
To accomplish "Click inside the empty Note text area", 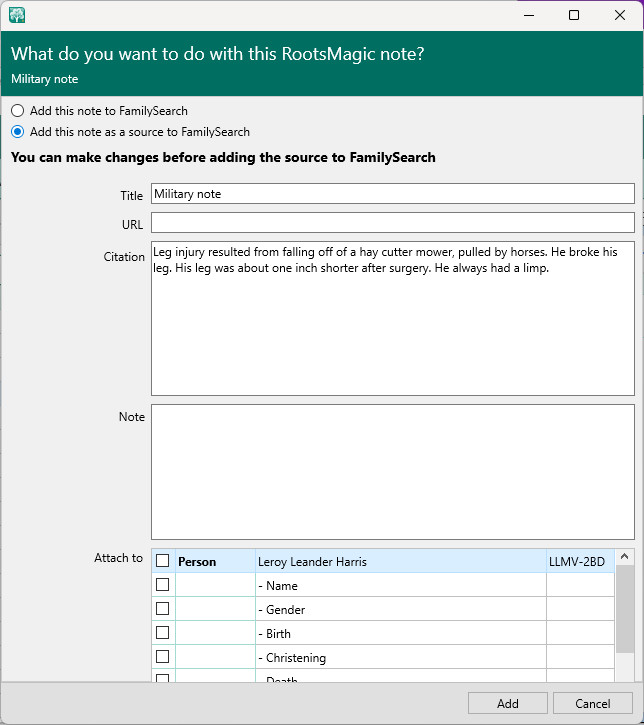I will tap(392, 471).
